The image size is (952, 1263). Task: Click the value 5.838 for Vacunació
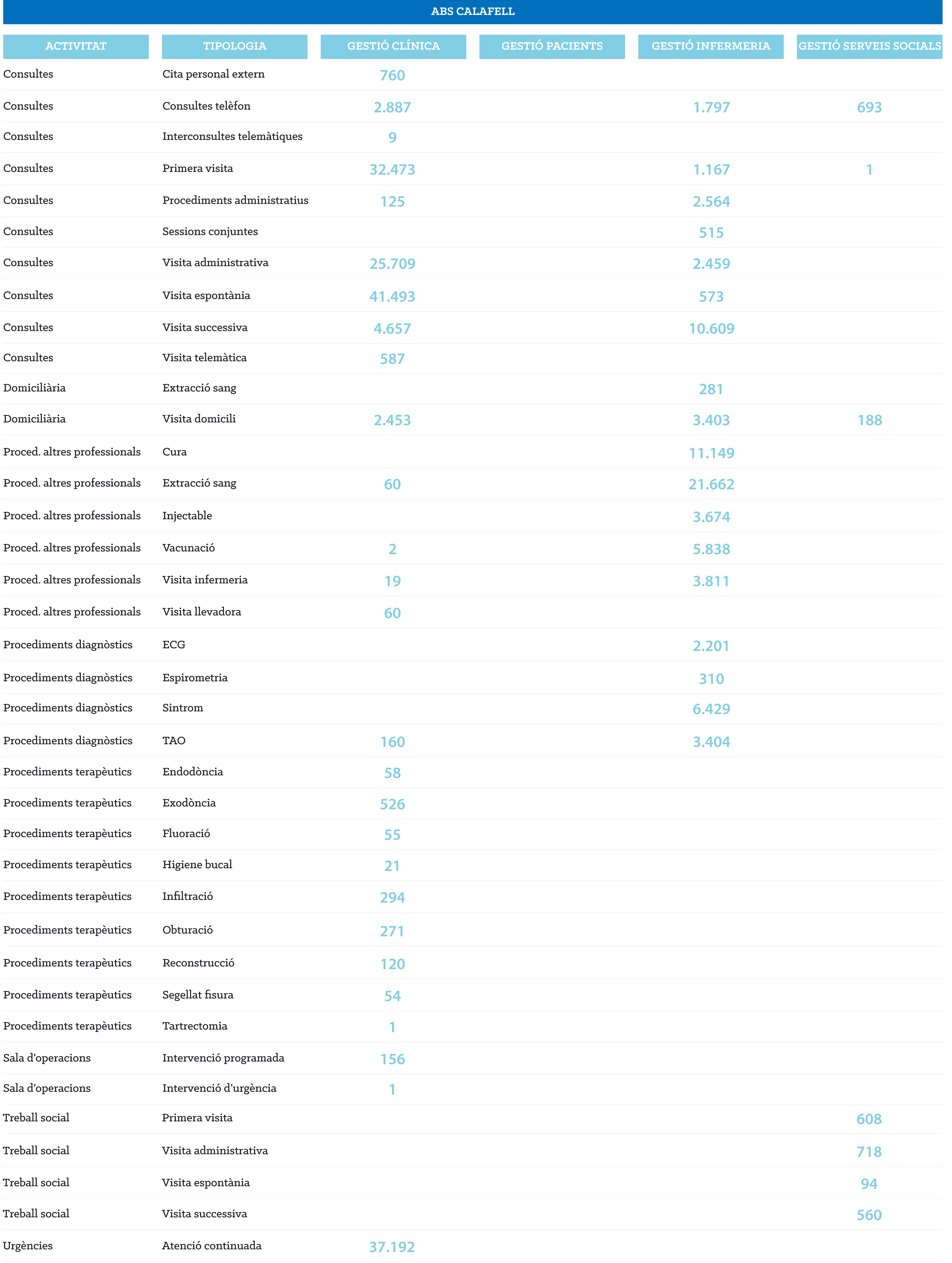pos(712,549)
